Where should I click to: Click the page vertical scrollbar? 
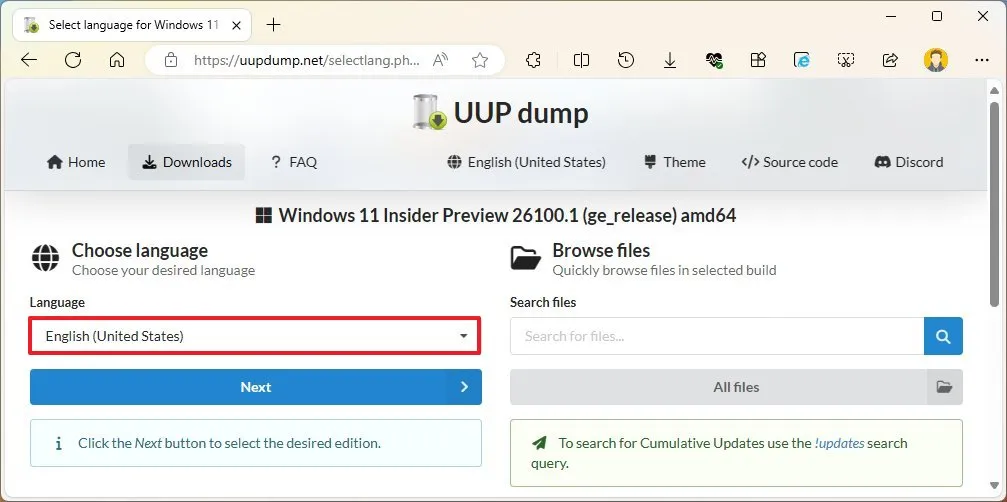pos(994,204)
